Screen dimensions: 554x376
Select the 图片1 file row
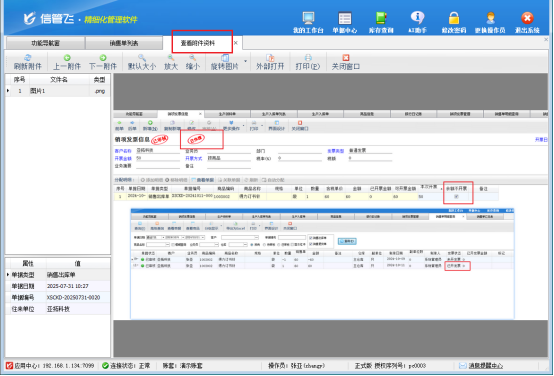point(58,91)
